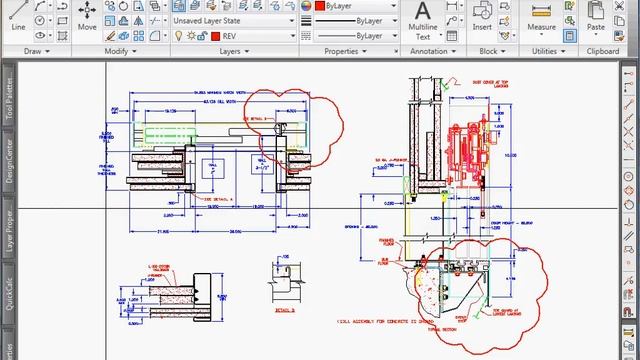Image resolution: width=640 pixels, height=360 pixels.
Task: Open the QuickCalc side tab
Action: tap(9, 294)
